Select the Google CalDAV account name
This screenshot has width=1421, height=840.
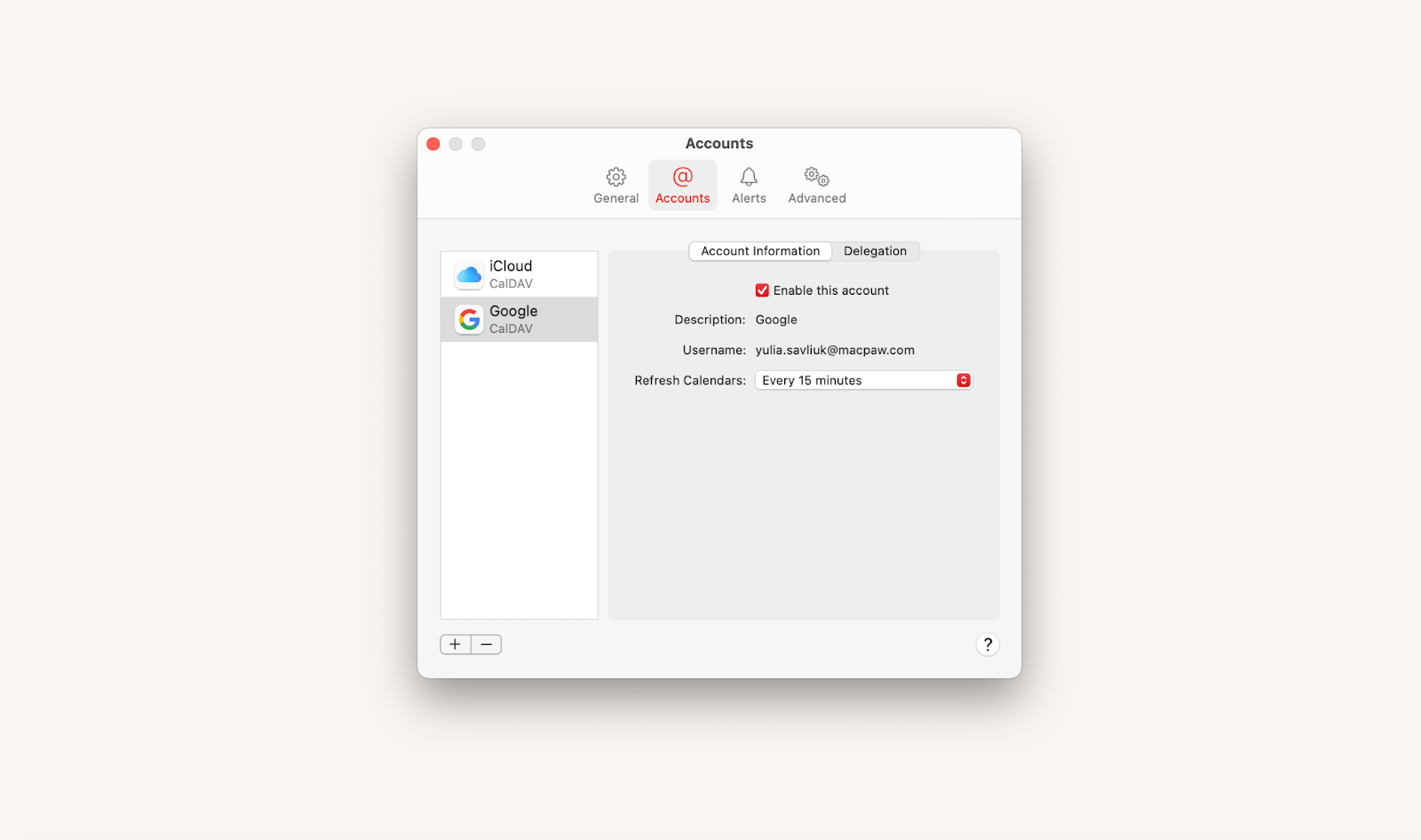click(x=513, y=312)
